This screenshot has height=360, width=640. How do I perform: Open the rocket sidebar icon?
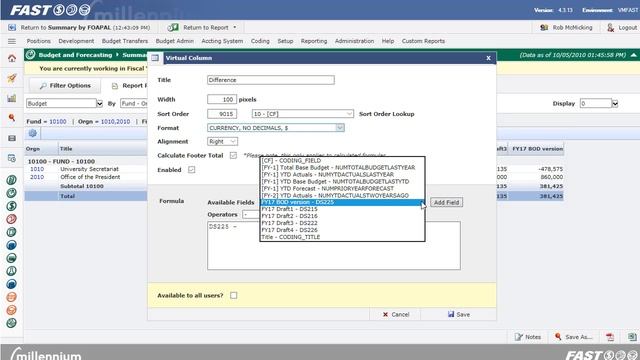(x=12, y=78)
